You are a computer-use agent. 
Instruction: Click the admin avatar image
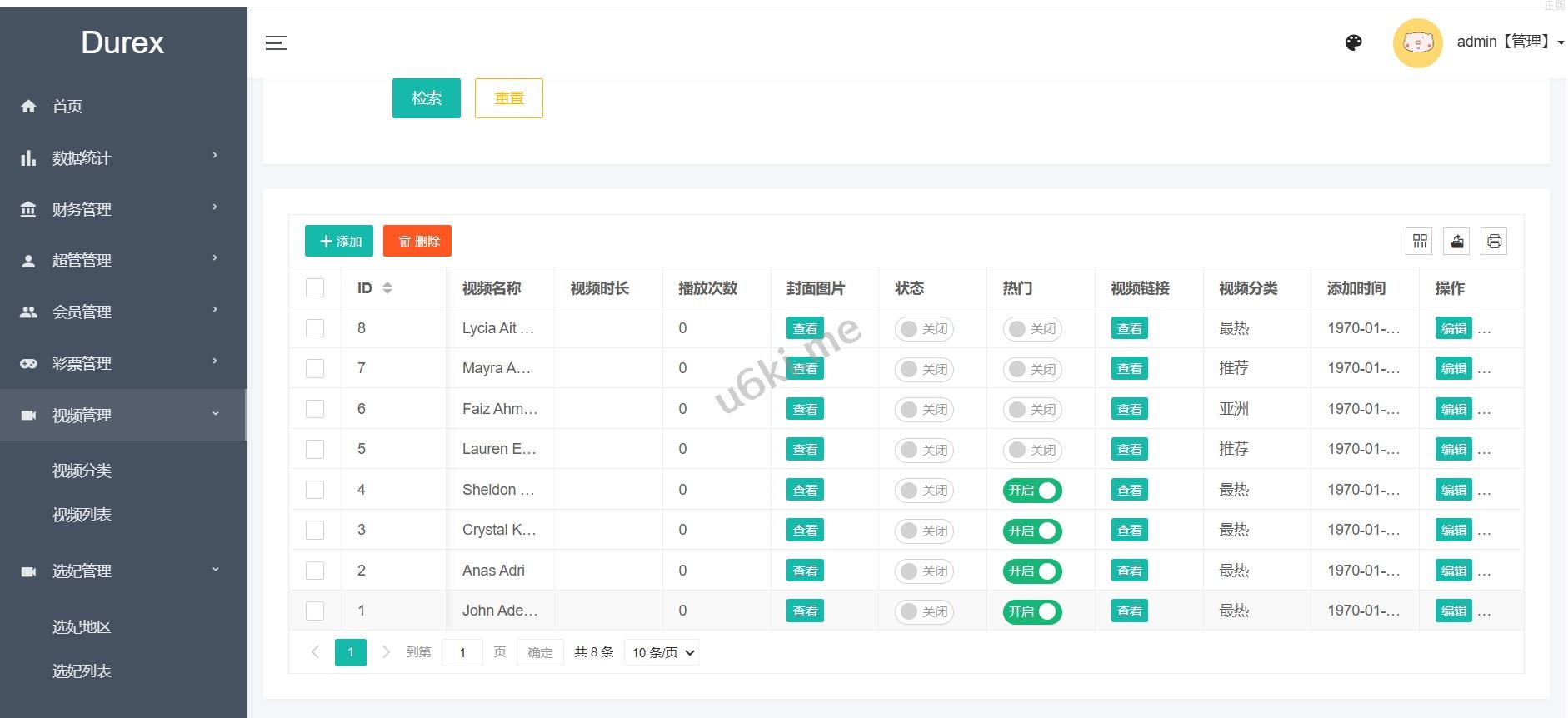[x=1417, y=43]
